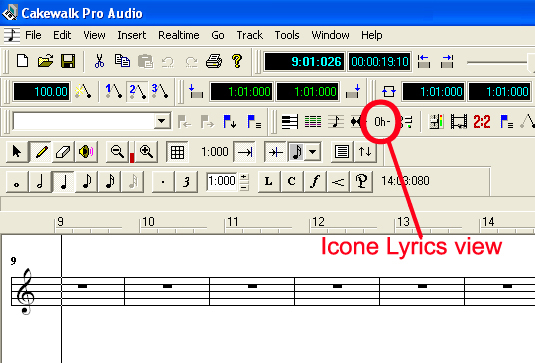Open the Staff view note icon
Image resolution: width=535 pixels, height=363 pixels.
coord(336,122)
